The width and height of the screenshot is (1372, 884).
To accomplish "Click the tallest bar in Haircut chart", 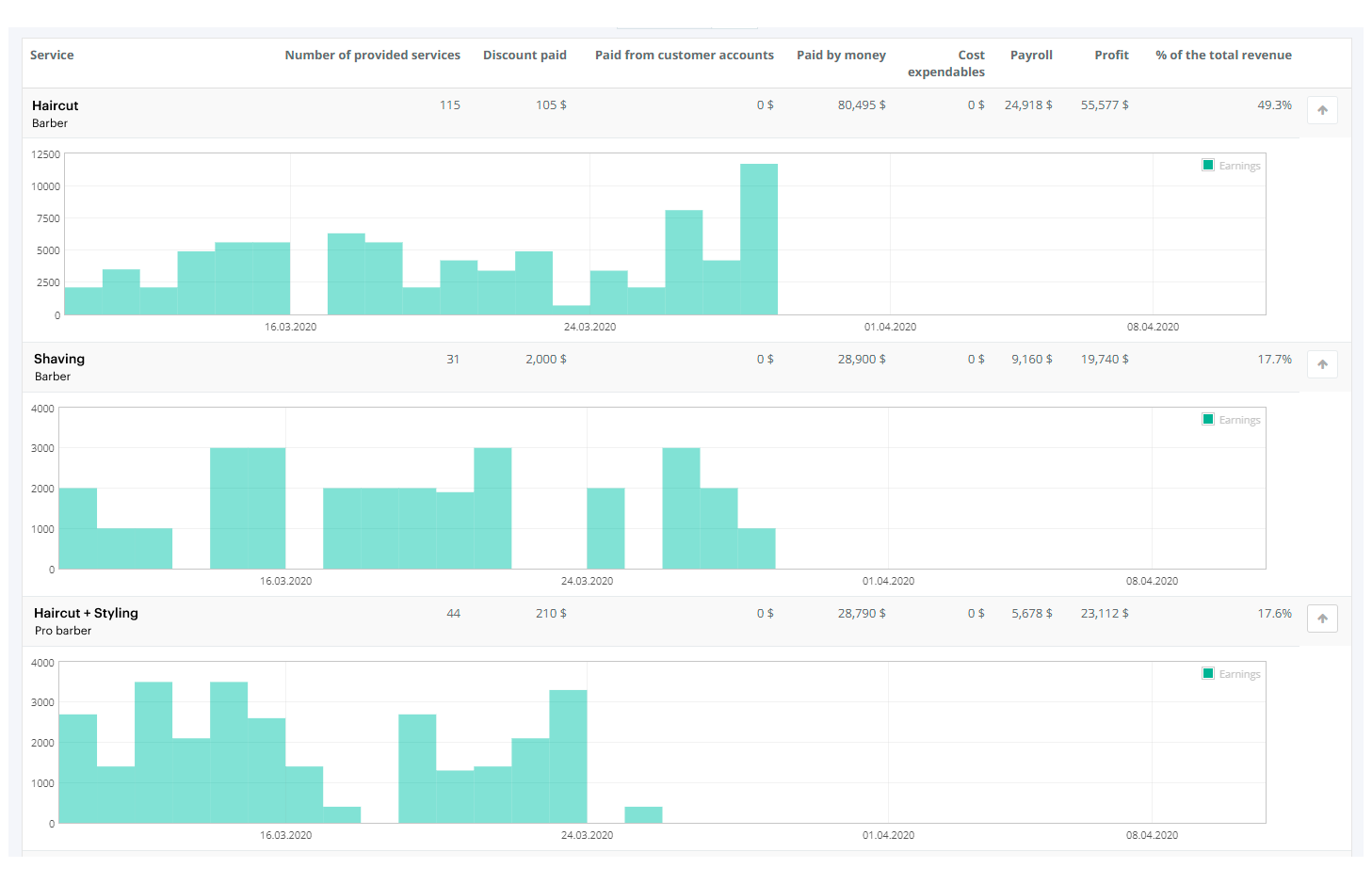I will point(759,239).
